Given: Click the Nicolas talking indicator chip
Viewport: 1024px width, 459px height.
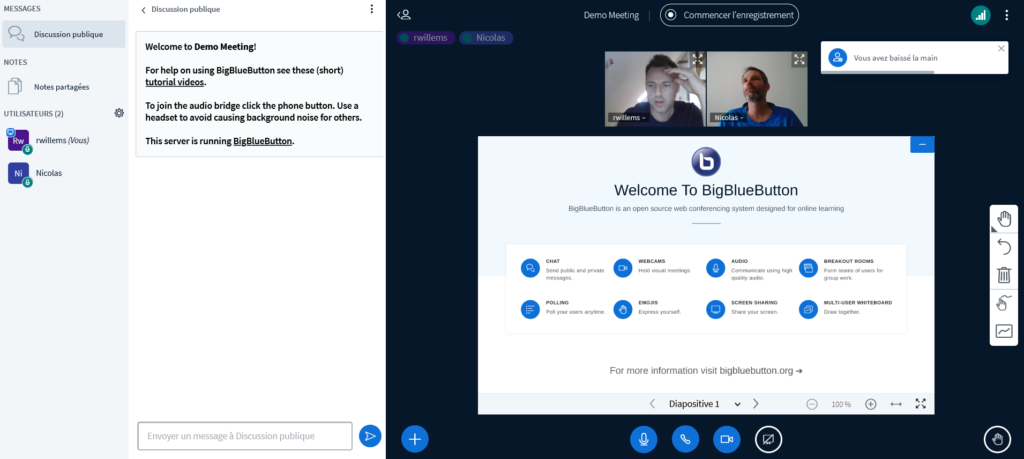Looking at the screenshot, I should [x=486, y=38].
